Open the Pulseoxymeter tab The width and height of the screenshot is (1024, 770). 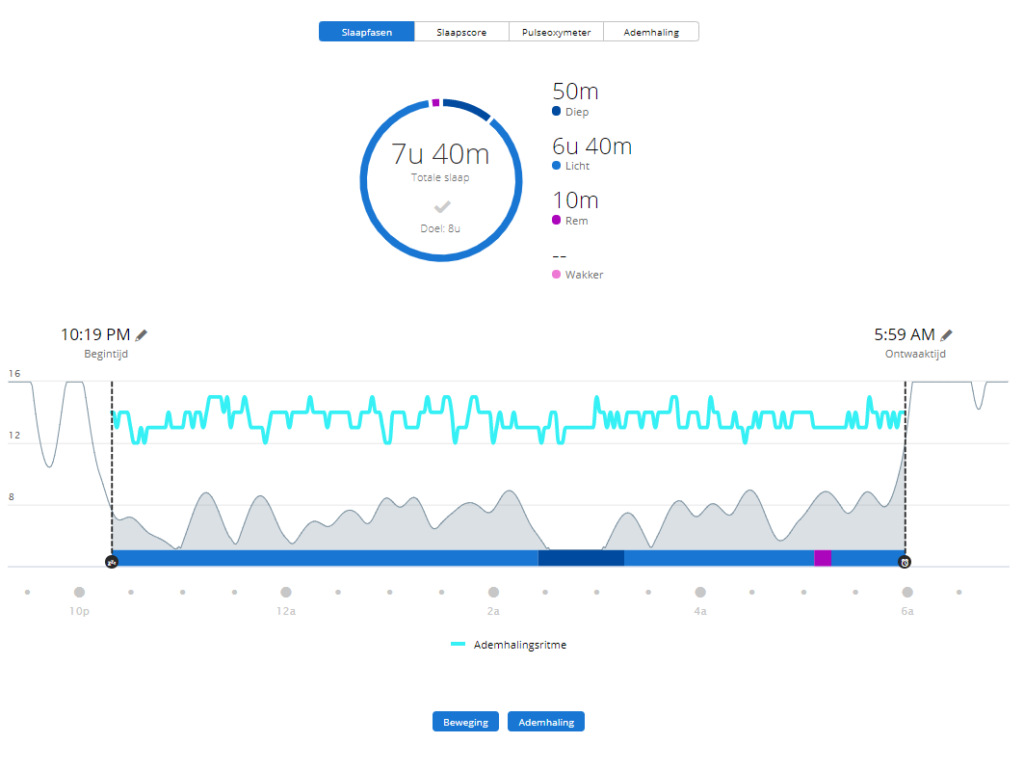click(556, 32)
